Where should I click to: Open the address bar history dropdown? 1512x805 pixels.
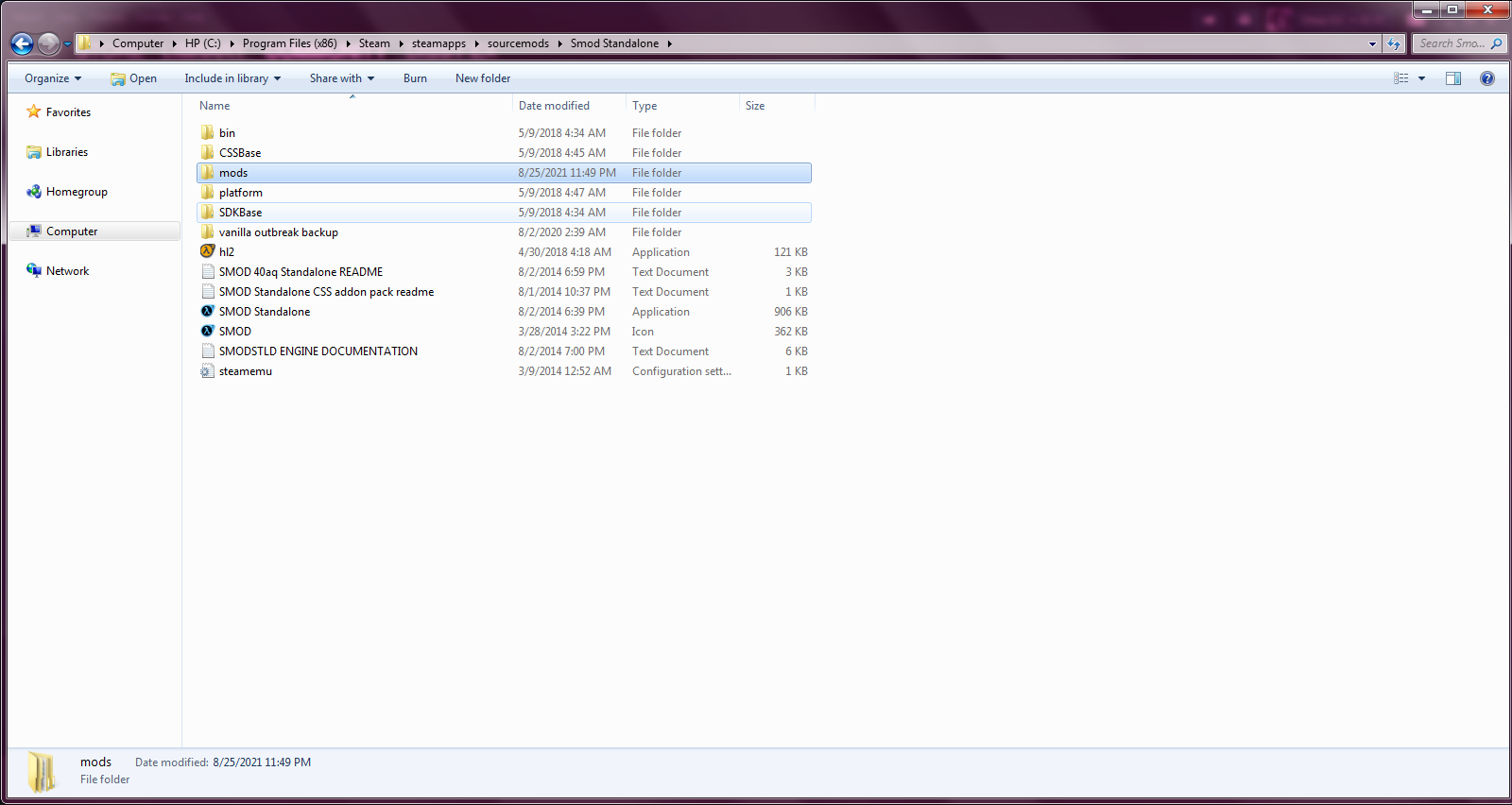tap(1372, 43)
